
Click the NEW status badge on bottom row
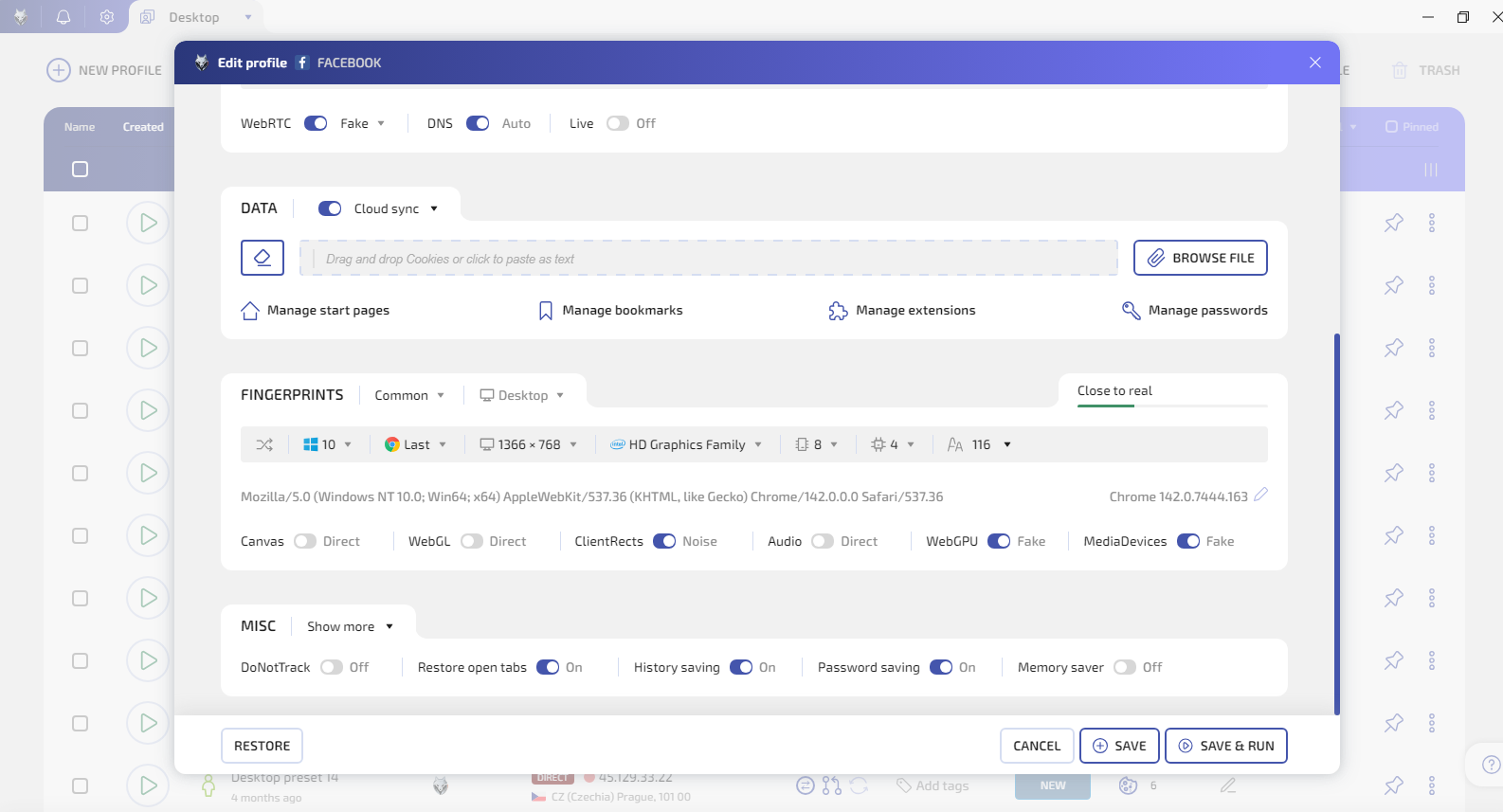pos(1053,785)
